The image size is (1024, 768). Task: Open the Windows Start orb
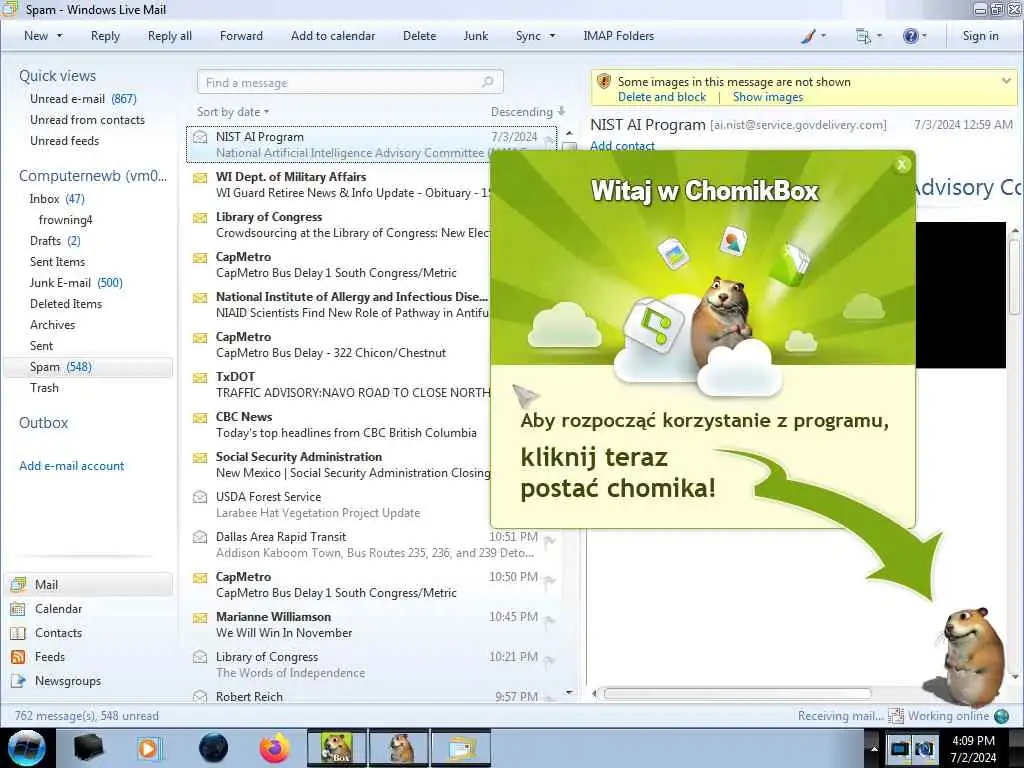[27, 748]
